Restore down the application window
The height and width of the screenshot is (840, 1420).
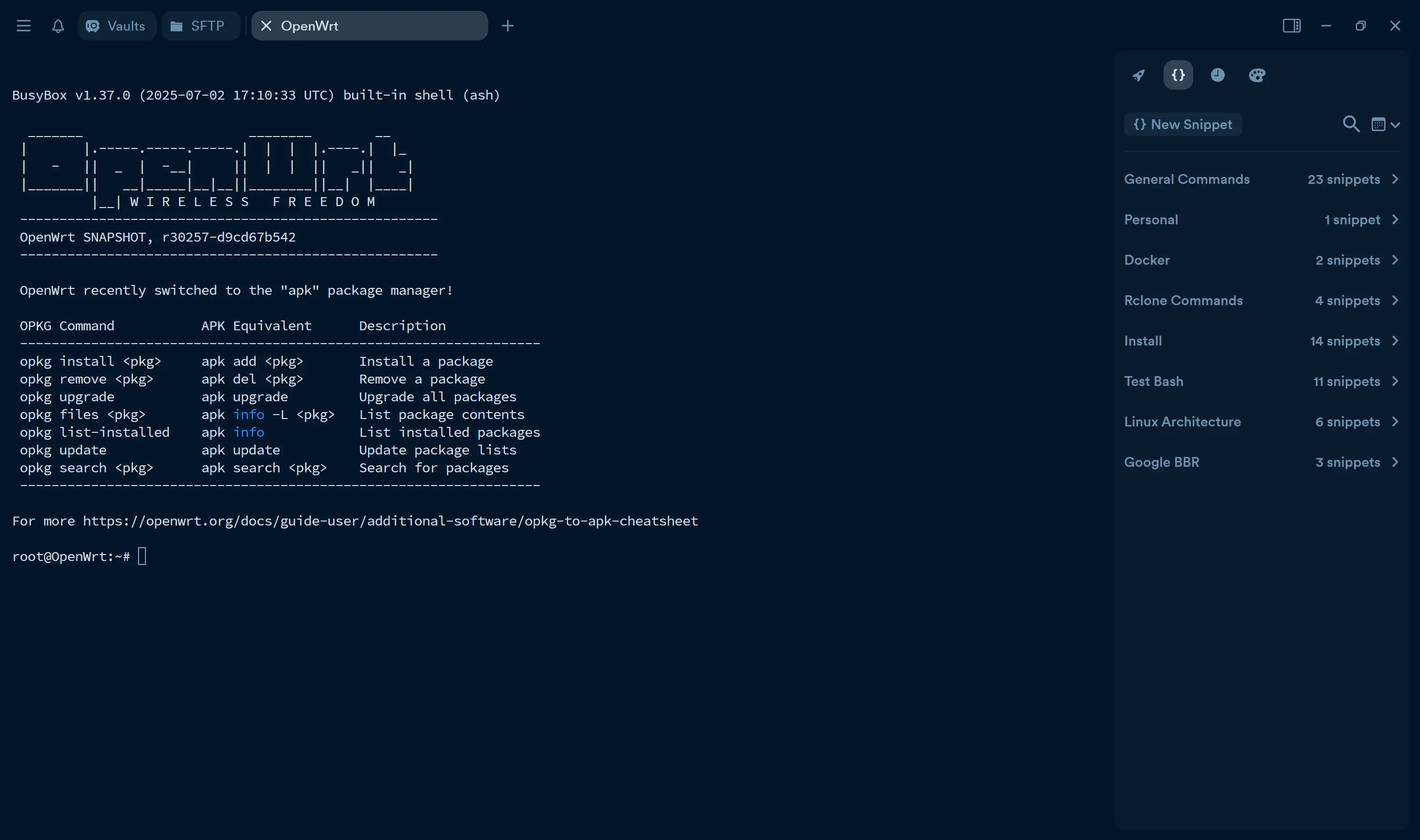coord(1360,26)
